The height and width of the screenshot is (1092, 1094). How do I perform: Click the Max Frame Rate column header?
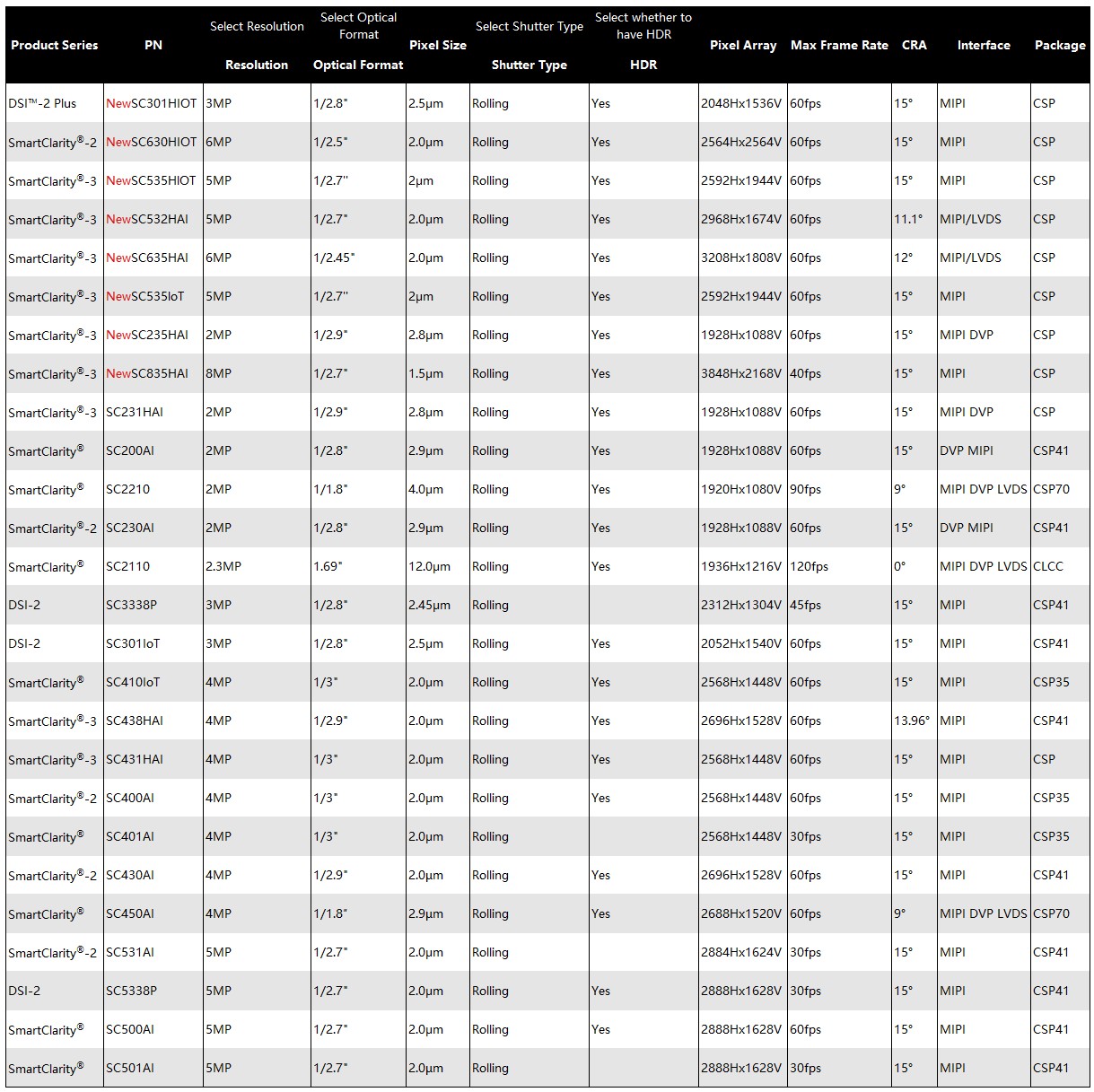coord(839,45)
